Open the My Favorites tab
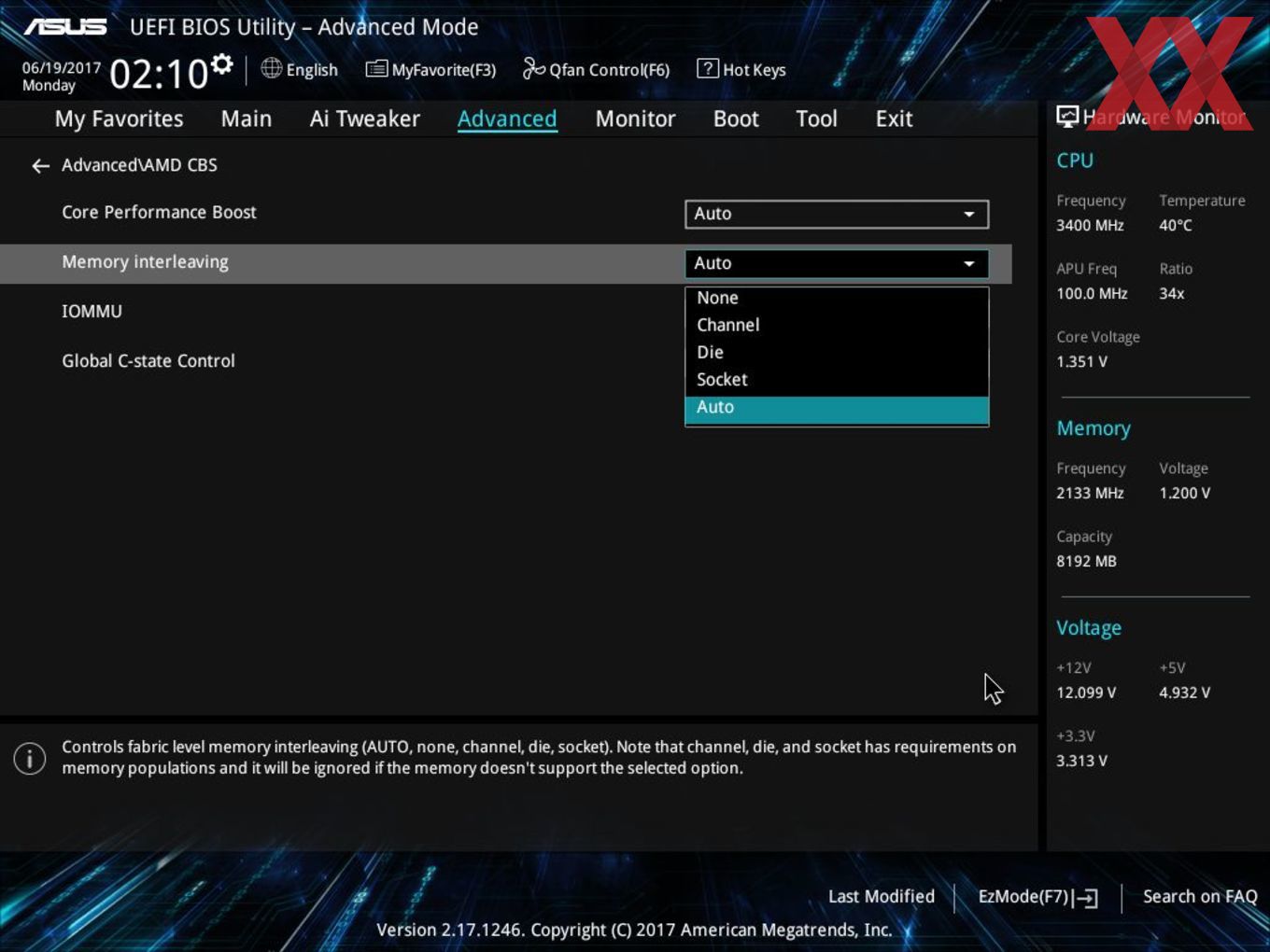 tap(119, 119)
